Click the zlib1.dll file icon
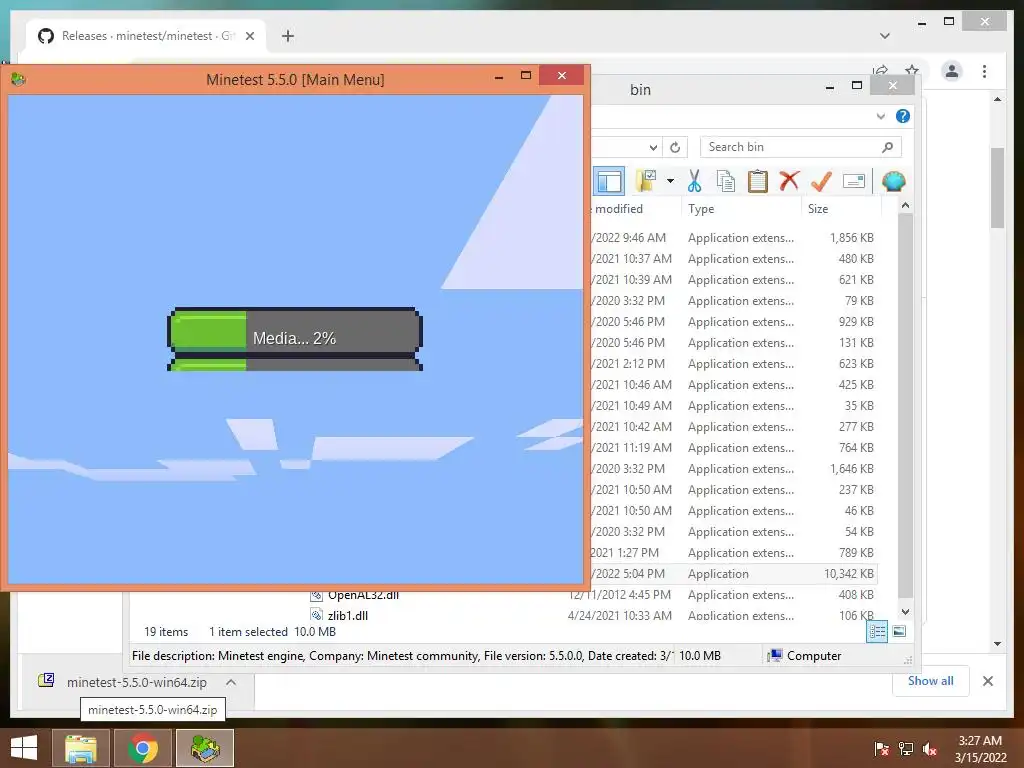 tap(317, 615)
